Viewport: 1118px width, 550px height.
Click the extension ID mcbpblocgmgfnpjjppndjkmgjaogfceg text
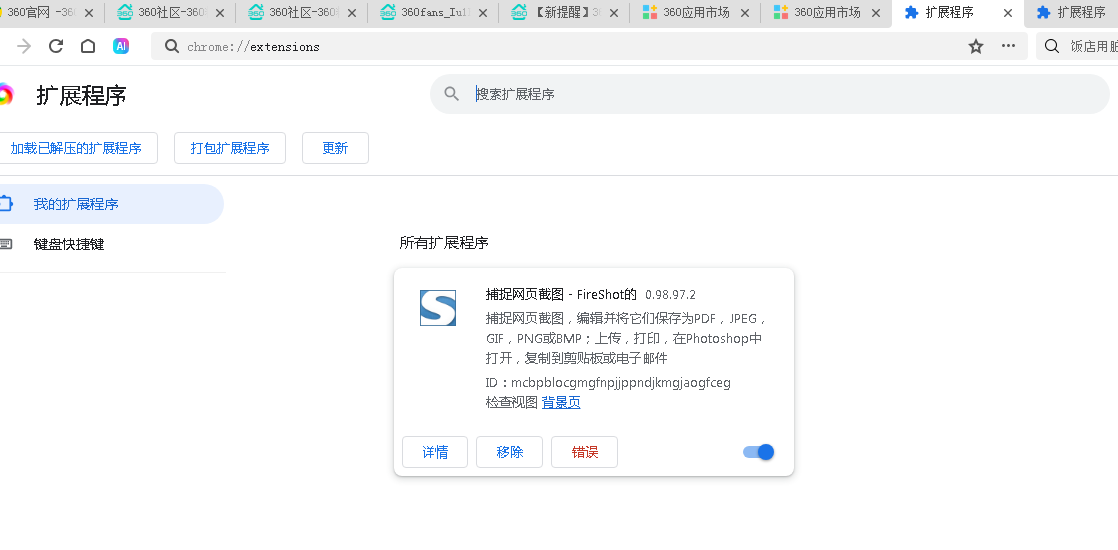[x=621, y=382]
